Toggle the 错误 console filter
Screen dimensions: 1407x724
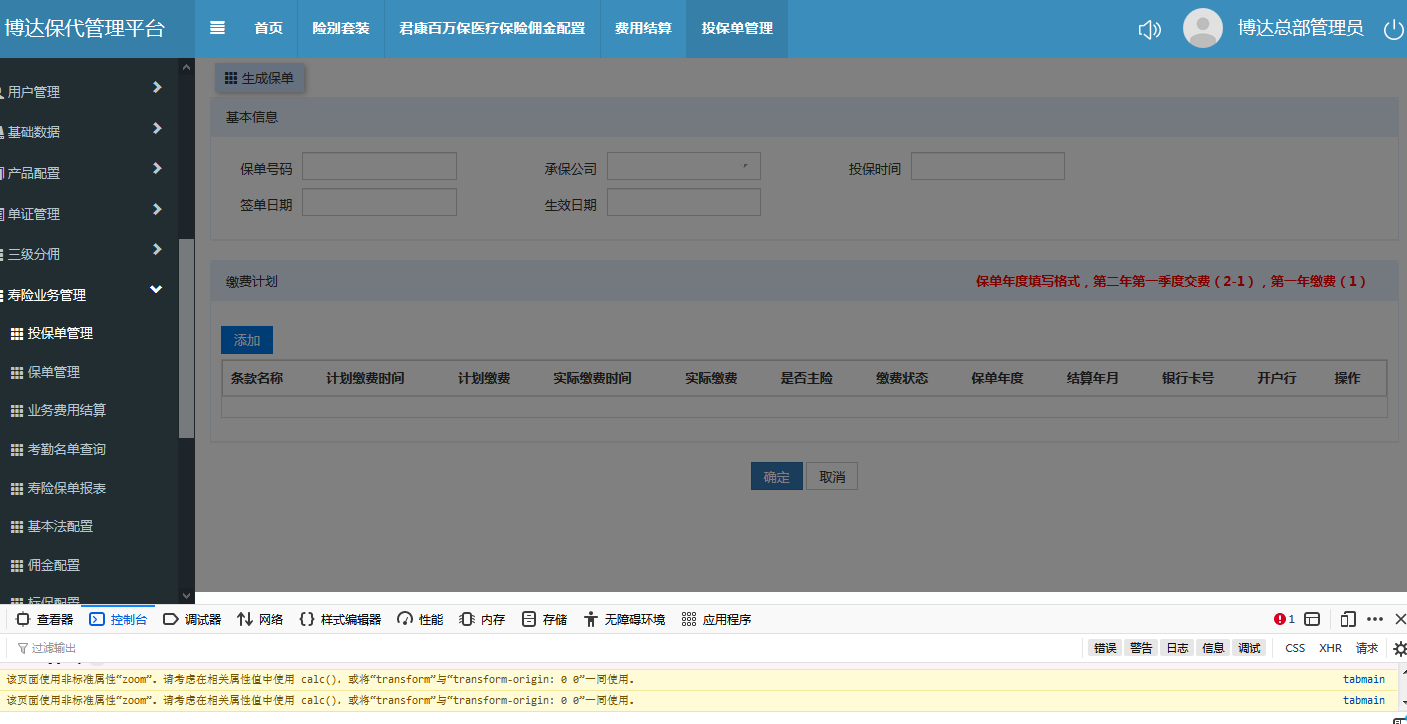pos(1105,648)
